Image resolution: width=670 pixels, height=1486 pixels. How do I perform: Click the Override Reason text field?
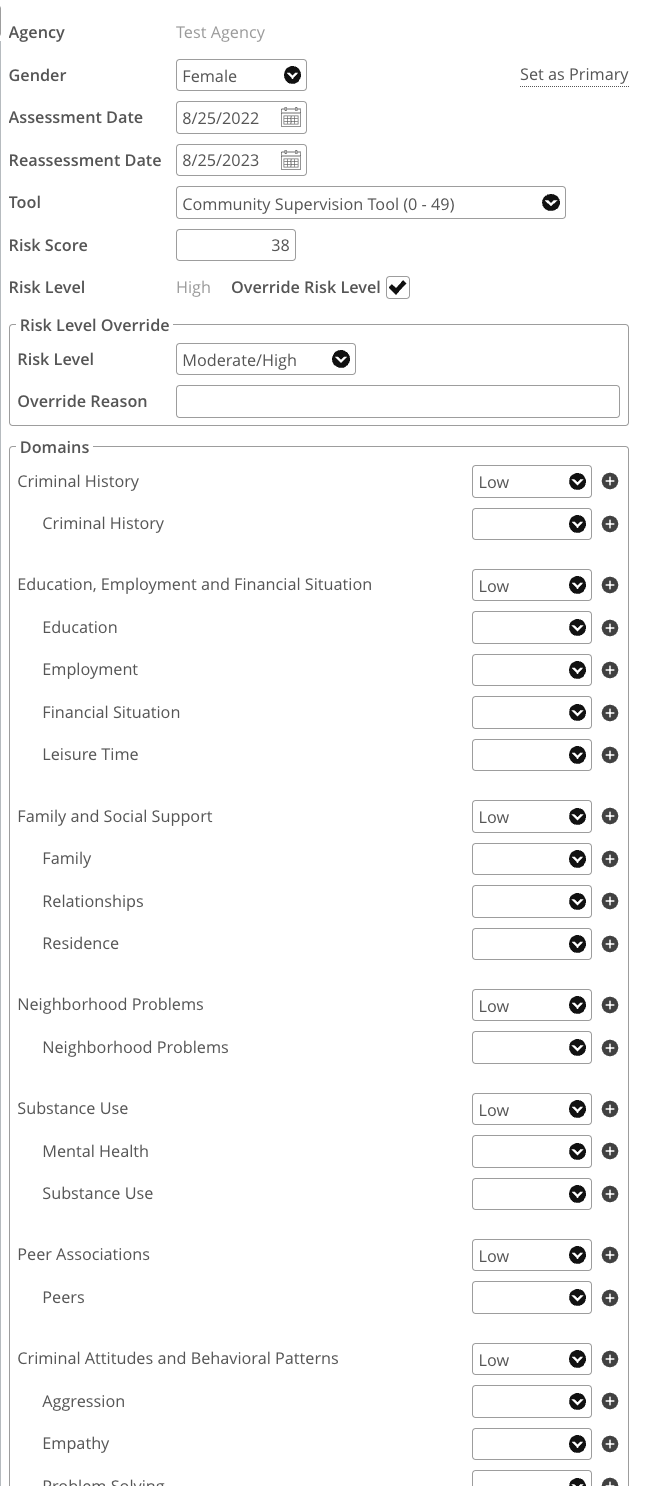tap(397, 402)
